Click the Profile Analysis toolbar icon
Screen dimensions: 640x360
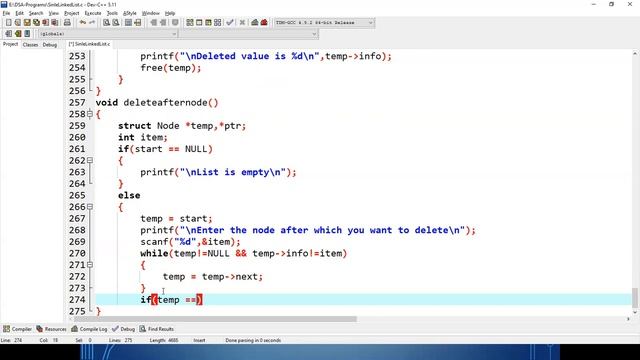coord(255,22)
